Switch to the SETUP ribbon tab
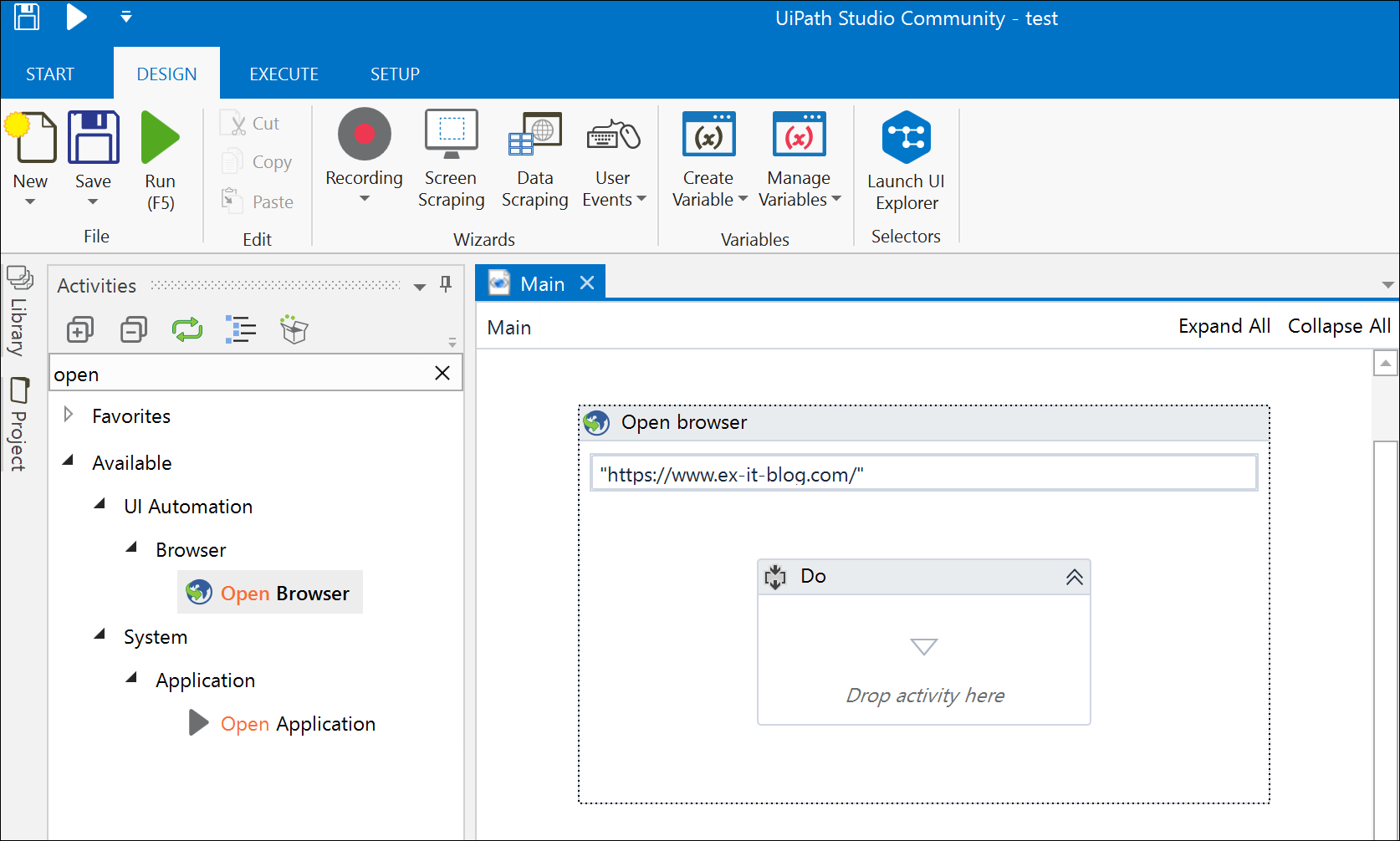 396,74
